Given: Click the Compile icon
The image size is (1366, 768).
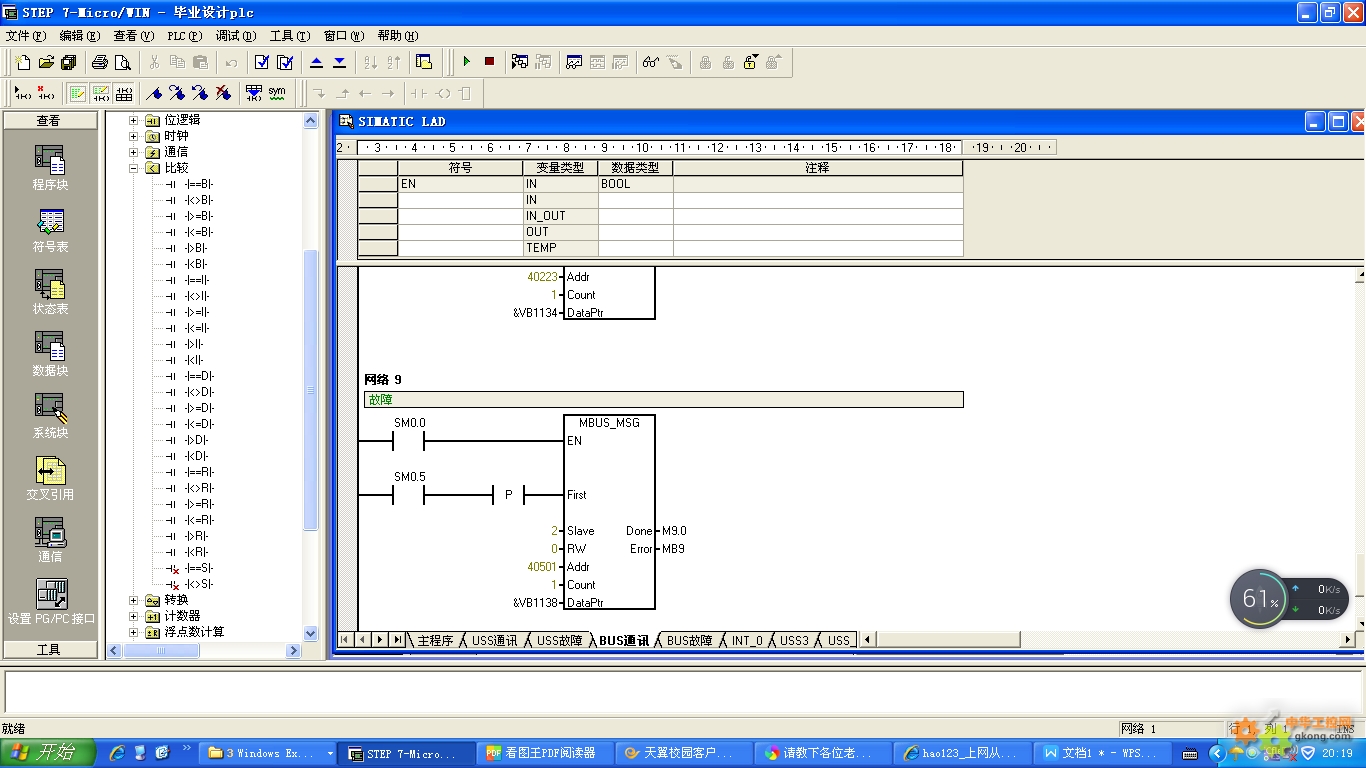Looking at the screenshot, I should click(x=262, y=62).
